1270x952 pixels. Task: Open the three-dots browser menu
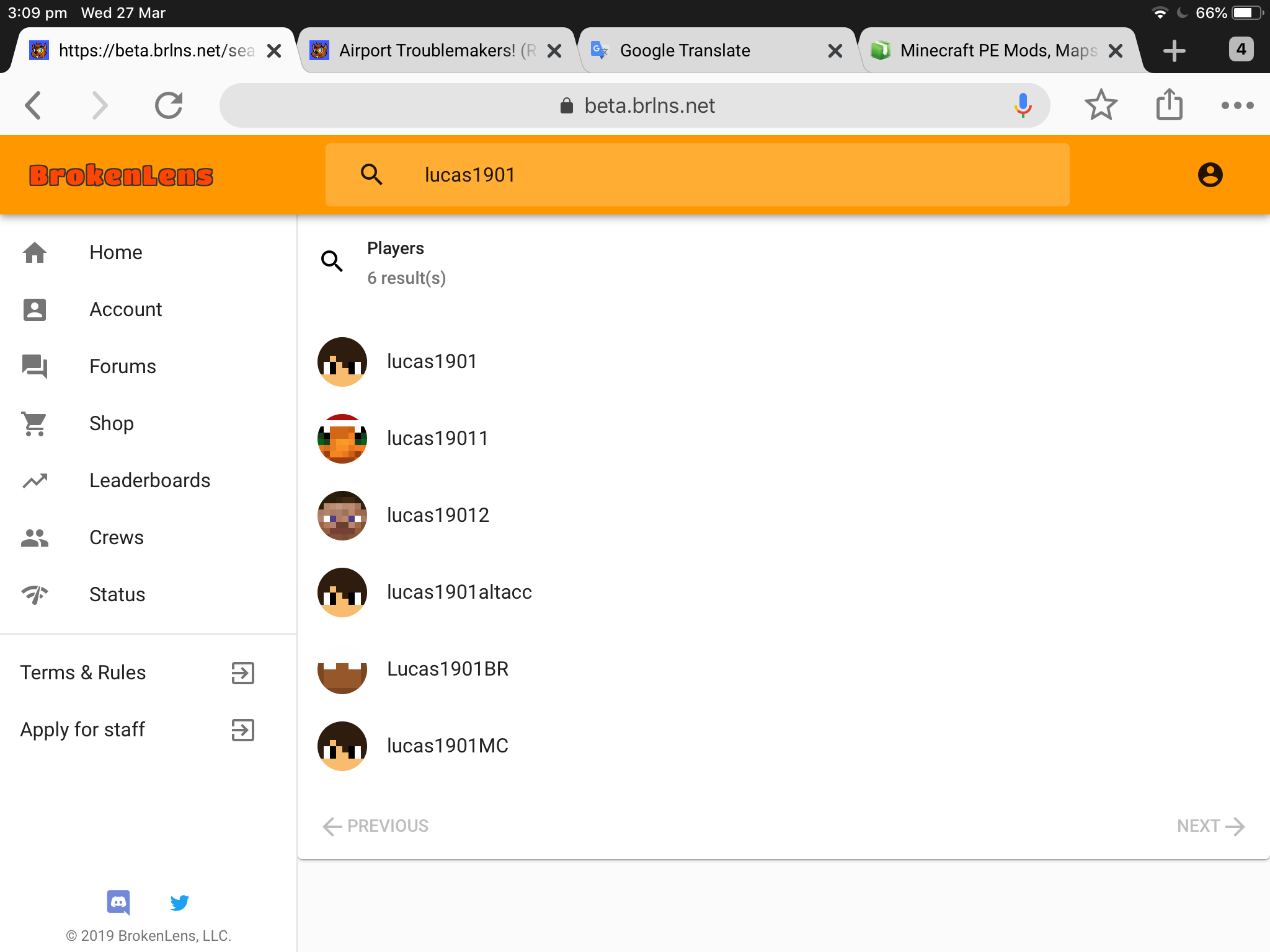click(1237, 105)
